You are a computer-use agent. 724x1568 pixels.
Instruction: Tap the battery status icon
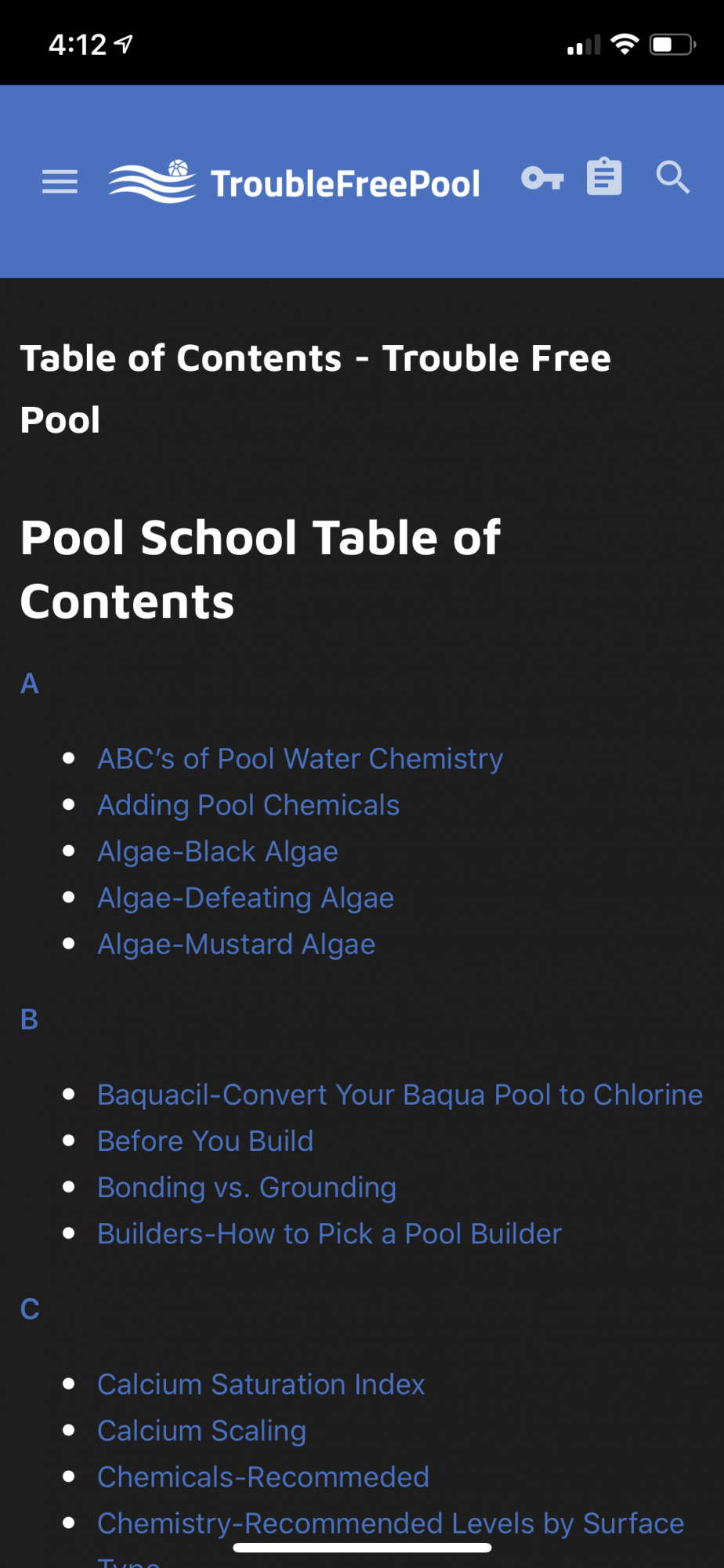pos(672,45)
